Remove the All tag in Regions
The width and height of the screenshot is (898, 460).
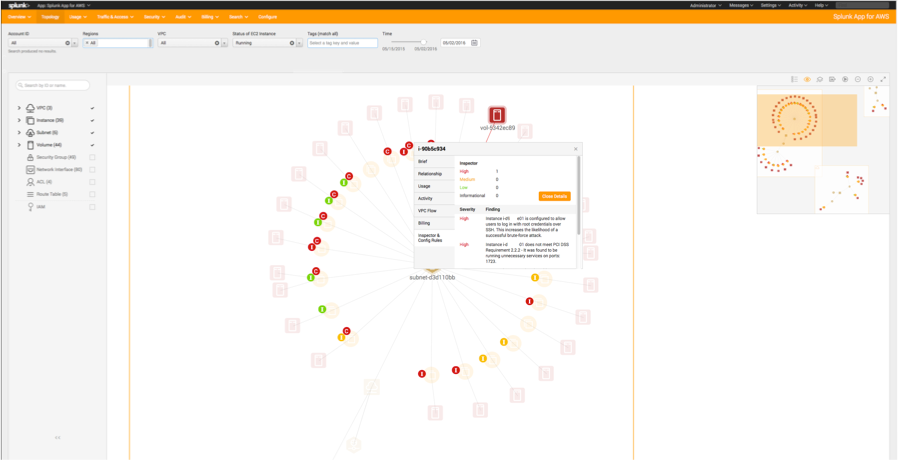click(87, 43)
